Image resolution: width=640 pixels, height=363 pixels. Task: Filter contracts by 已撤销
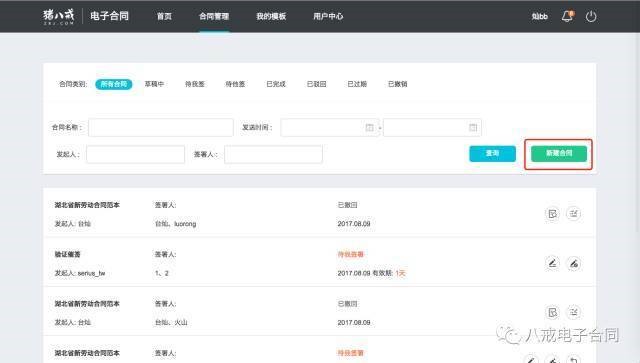pyautogui.click(x=398, y=84)
